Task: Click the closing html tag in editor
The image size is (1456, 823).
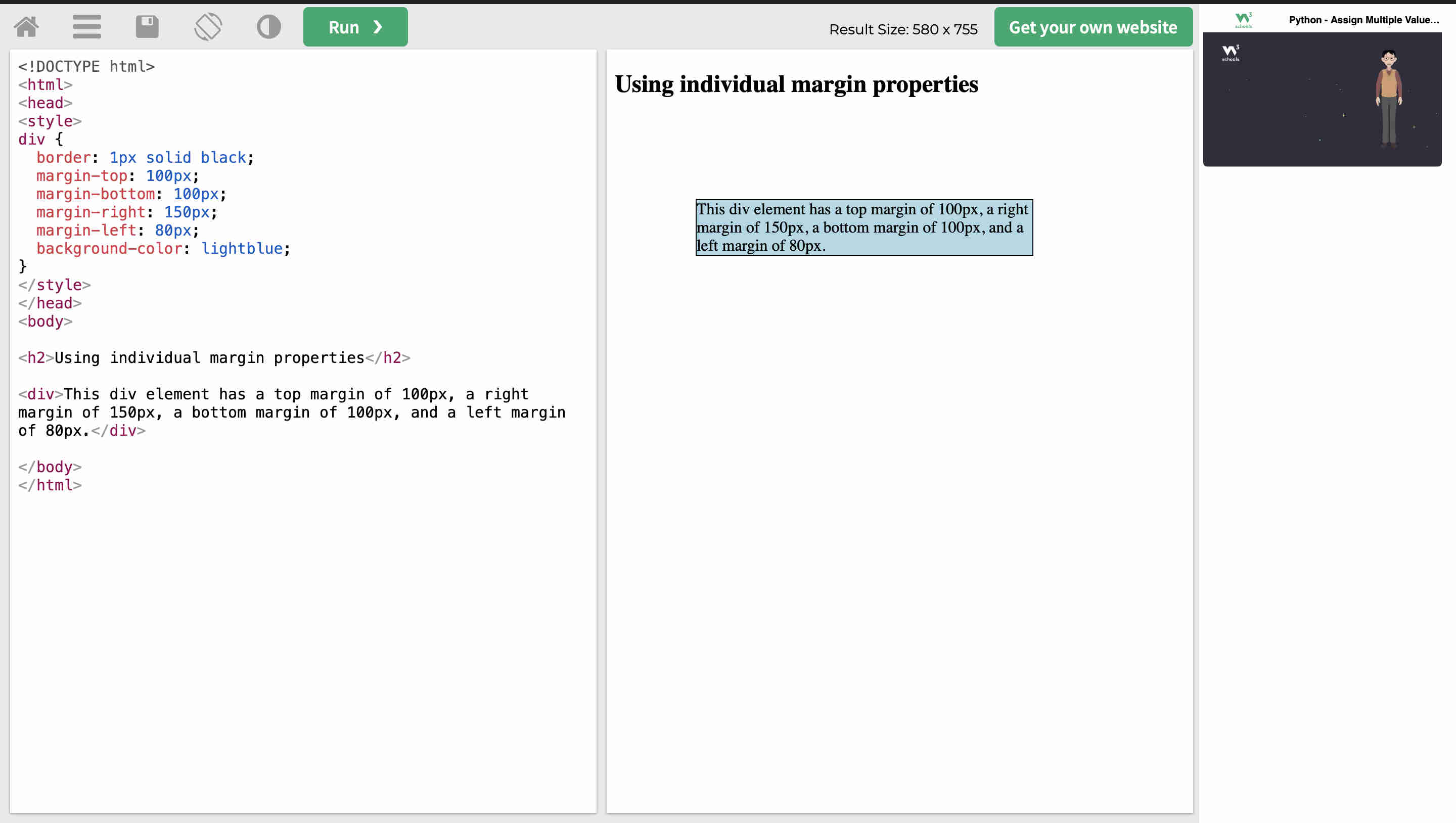Action: click(50, 485)
